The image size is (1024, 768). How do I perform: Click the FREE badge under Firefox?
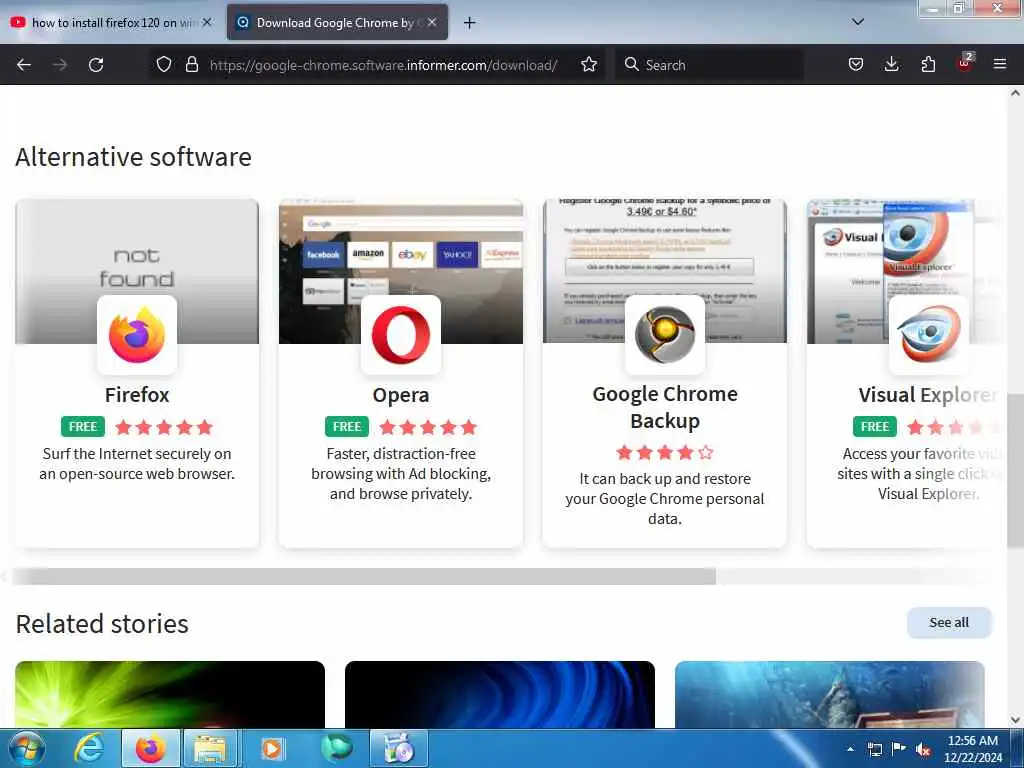(x=83, y=426)
